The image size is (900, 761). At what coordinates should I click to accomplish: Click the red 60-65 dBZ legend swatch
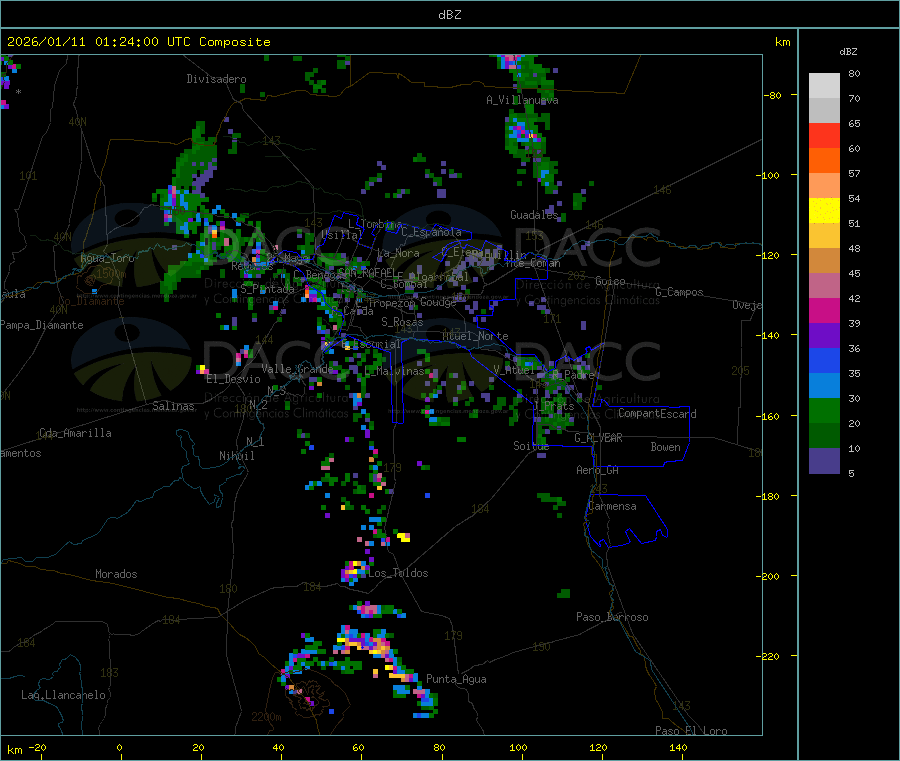824,135
